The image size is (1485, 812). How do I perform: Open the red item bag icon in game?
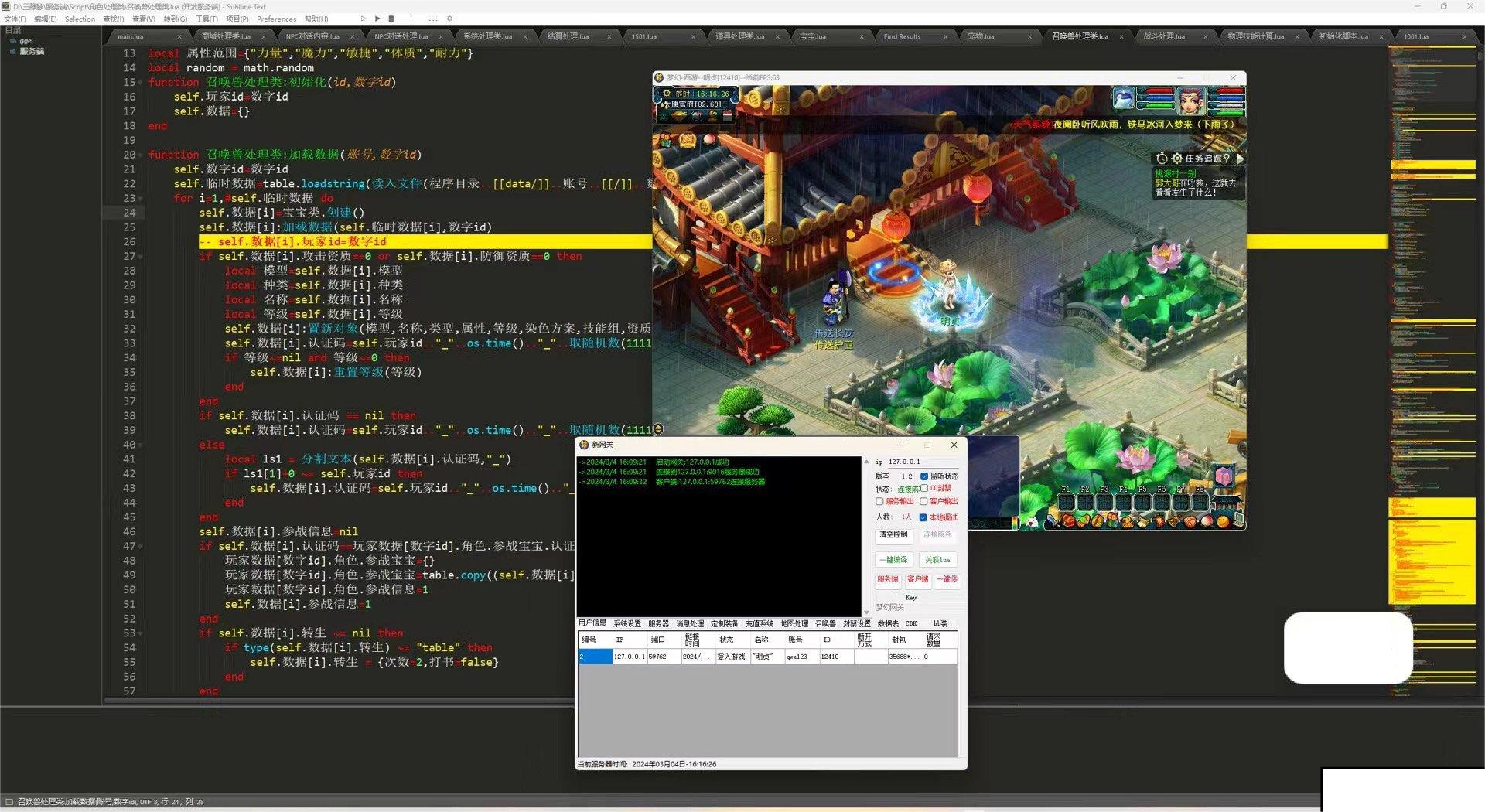click(x=1068, y=521)
